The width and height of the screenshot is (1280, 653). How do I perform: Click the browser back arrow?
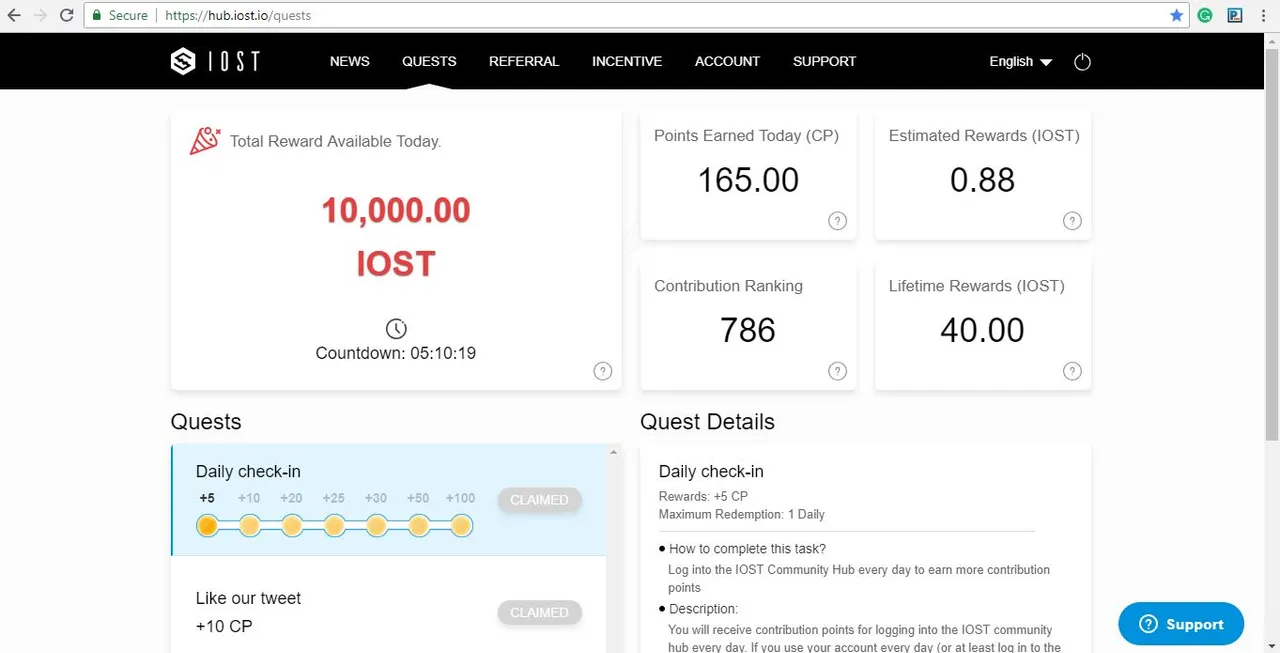[x=14, y=16]
